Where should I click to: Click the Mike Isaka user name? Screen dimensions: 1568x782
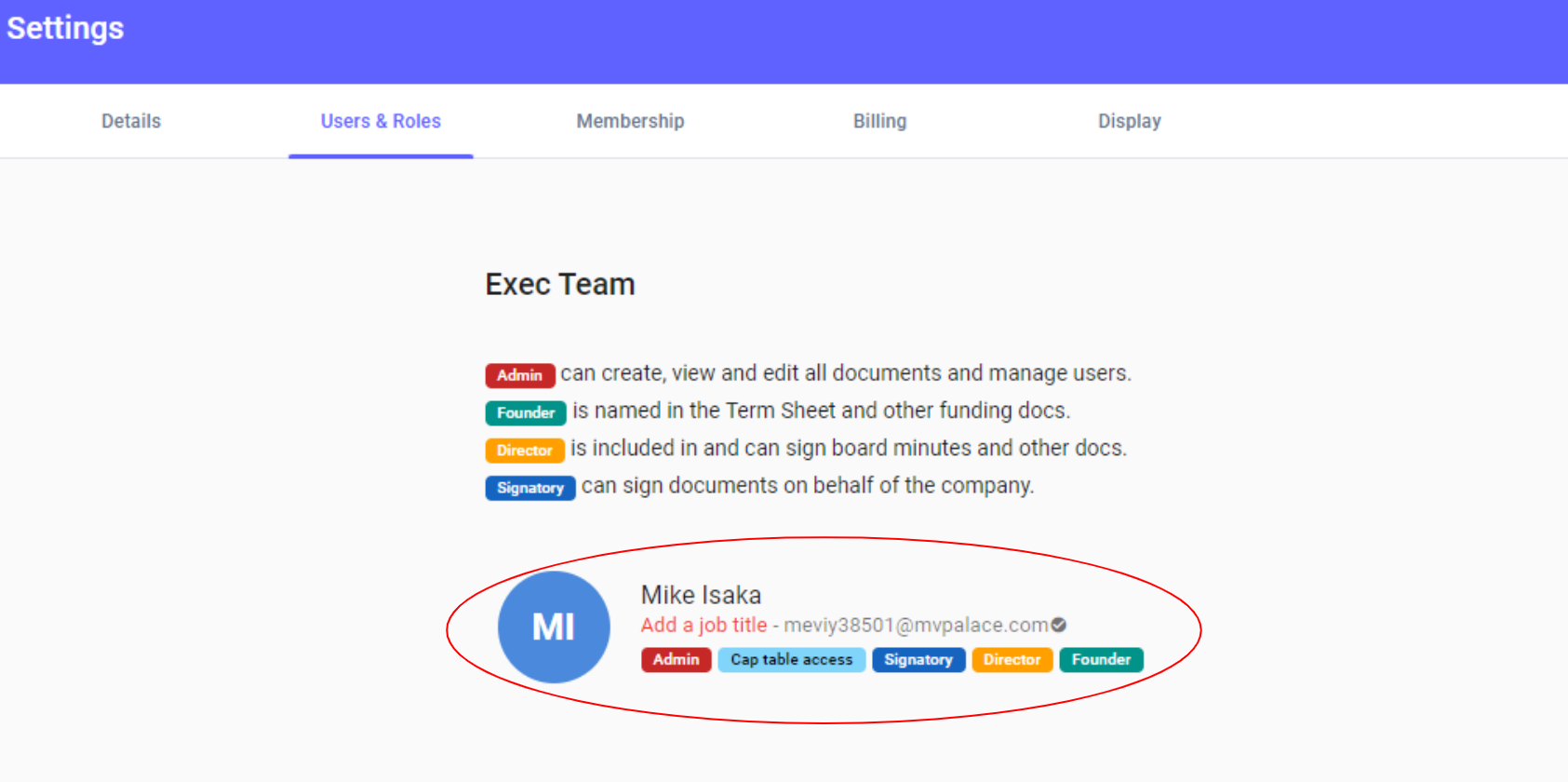701,595
